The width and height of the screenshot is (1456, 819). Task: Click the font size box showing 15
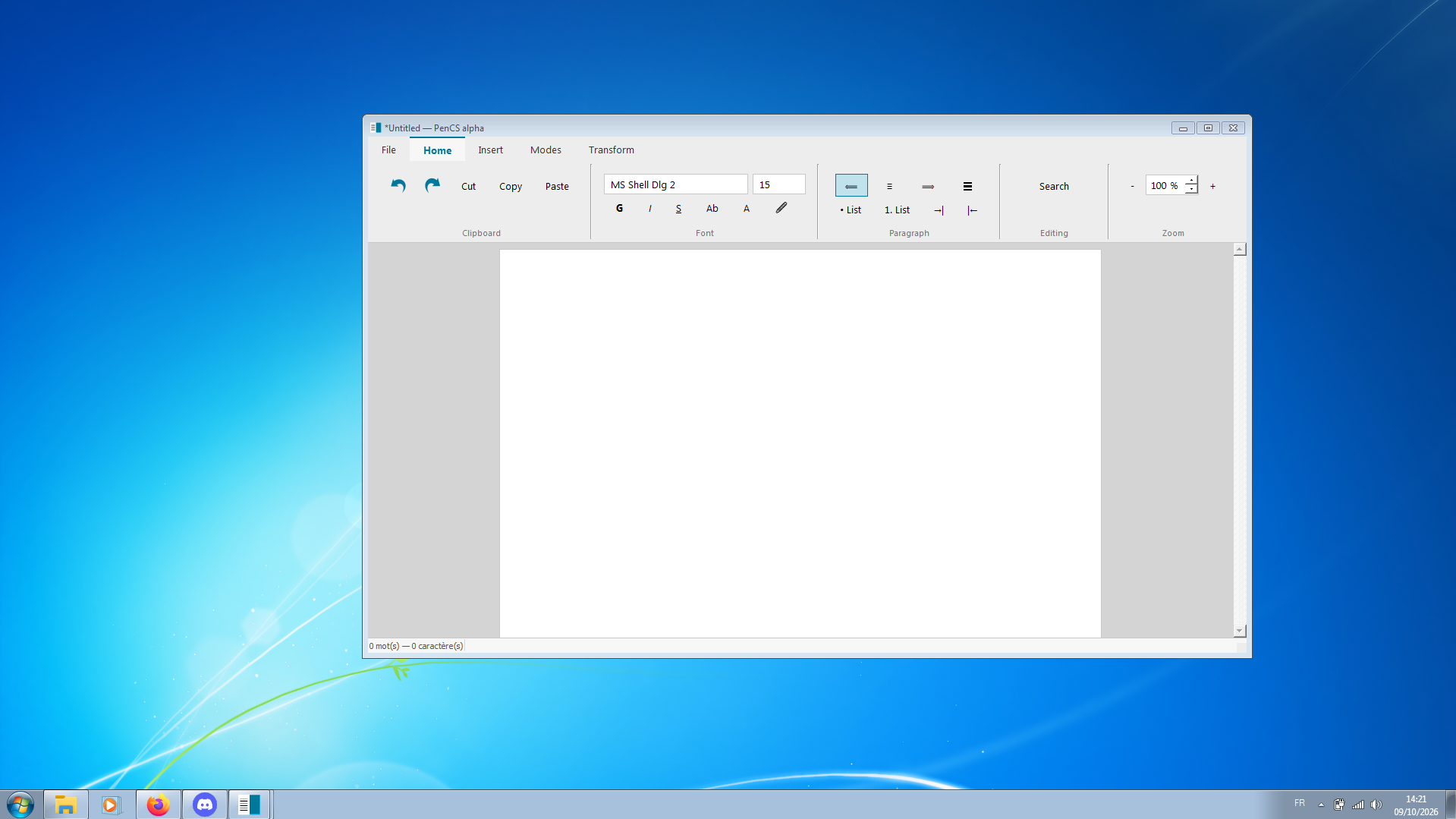tap(778, 184)
